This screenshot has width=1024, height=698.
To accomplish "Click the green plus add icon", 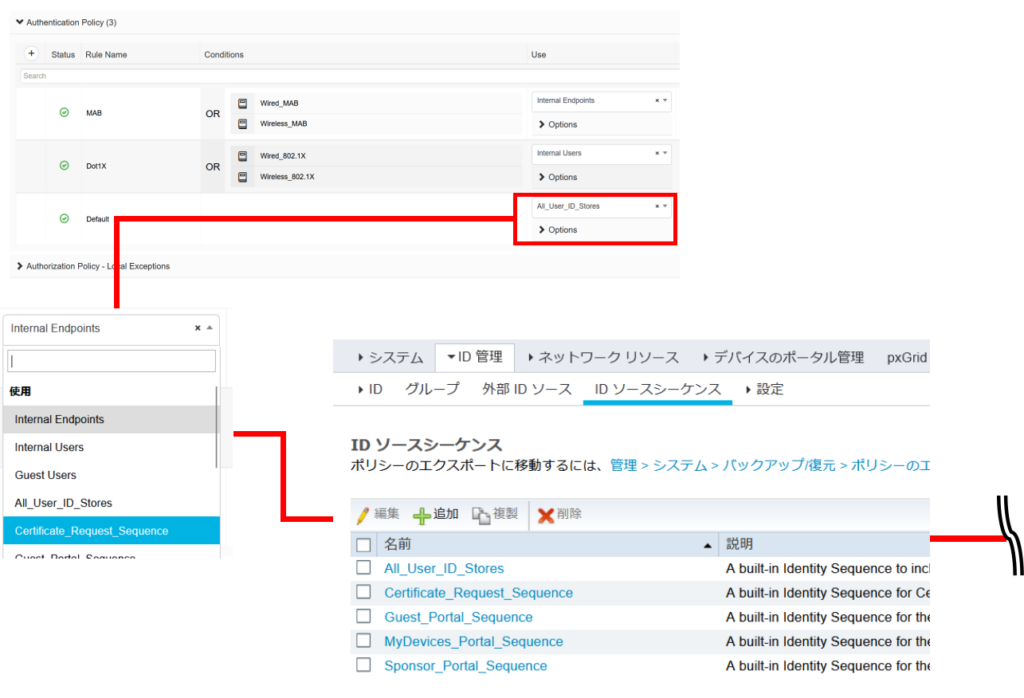I will coord(422,515).
